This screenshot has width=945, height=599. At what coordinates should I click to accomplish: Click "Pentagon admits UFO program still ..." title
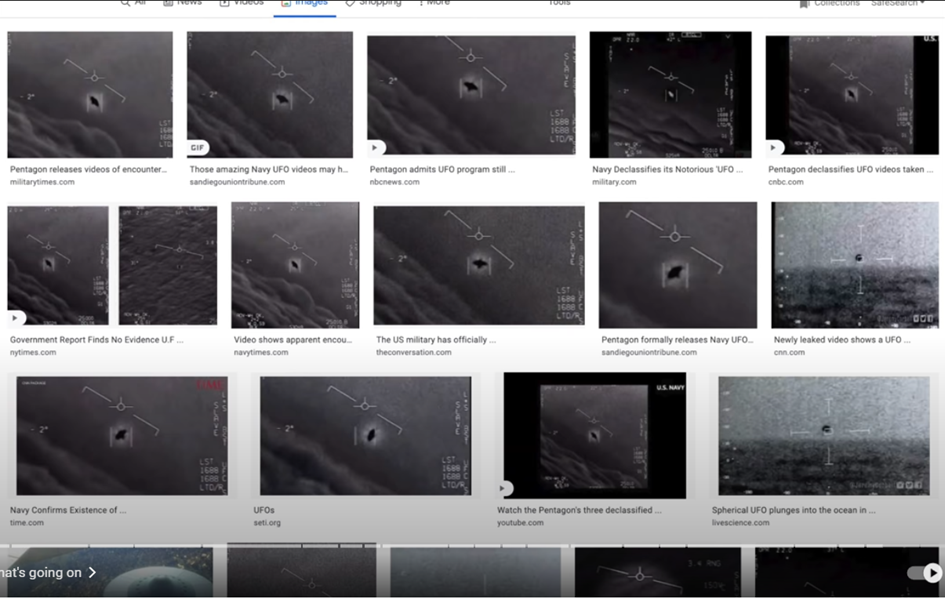(x=442, y=169)
